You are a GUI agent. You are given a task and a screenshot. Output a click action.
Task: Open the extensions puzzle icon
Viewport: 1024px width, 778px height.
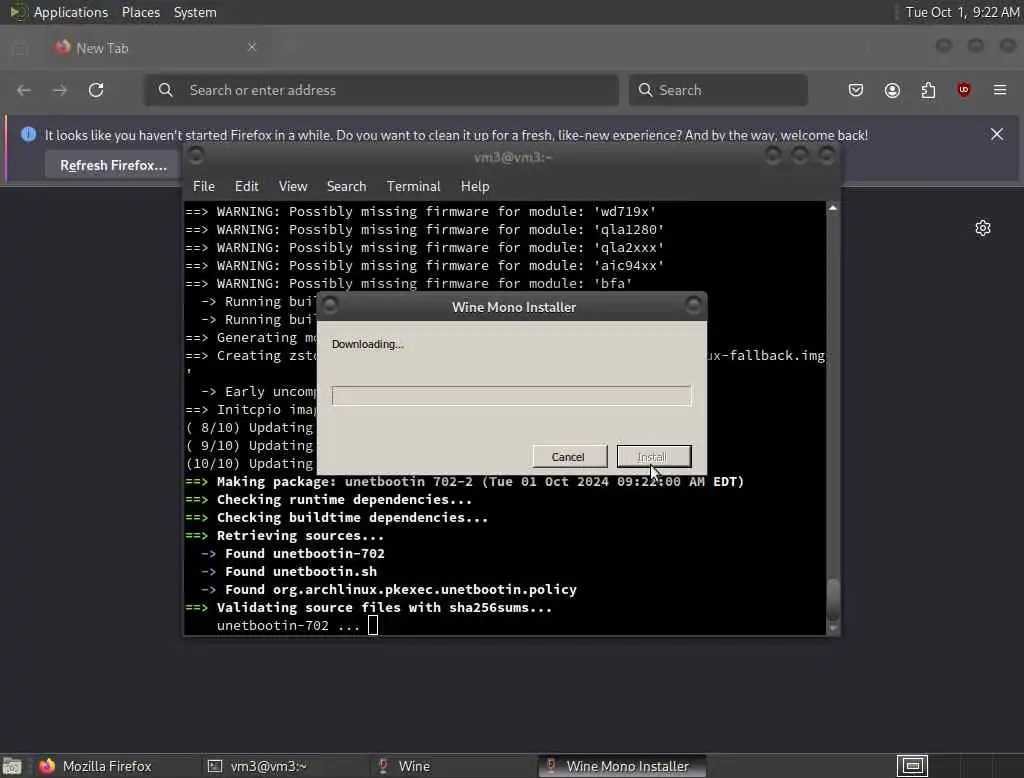(x=928, y=90)
